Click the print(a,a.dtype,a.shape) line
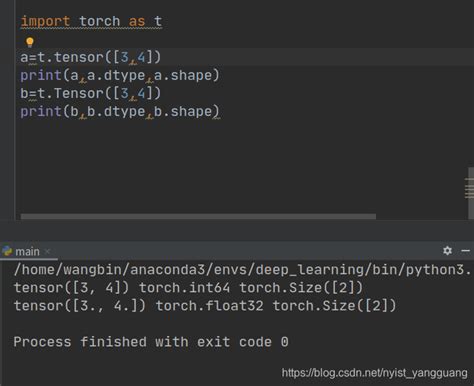Viewport: 474px width, 386px height. click(x=120, y=75)
